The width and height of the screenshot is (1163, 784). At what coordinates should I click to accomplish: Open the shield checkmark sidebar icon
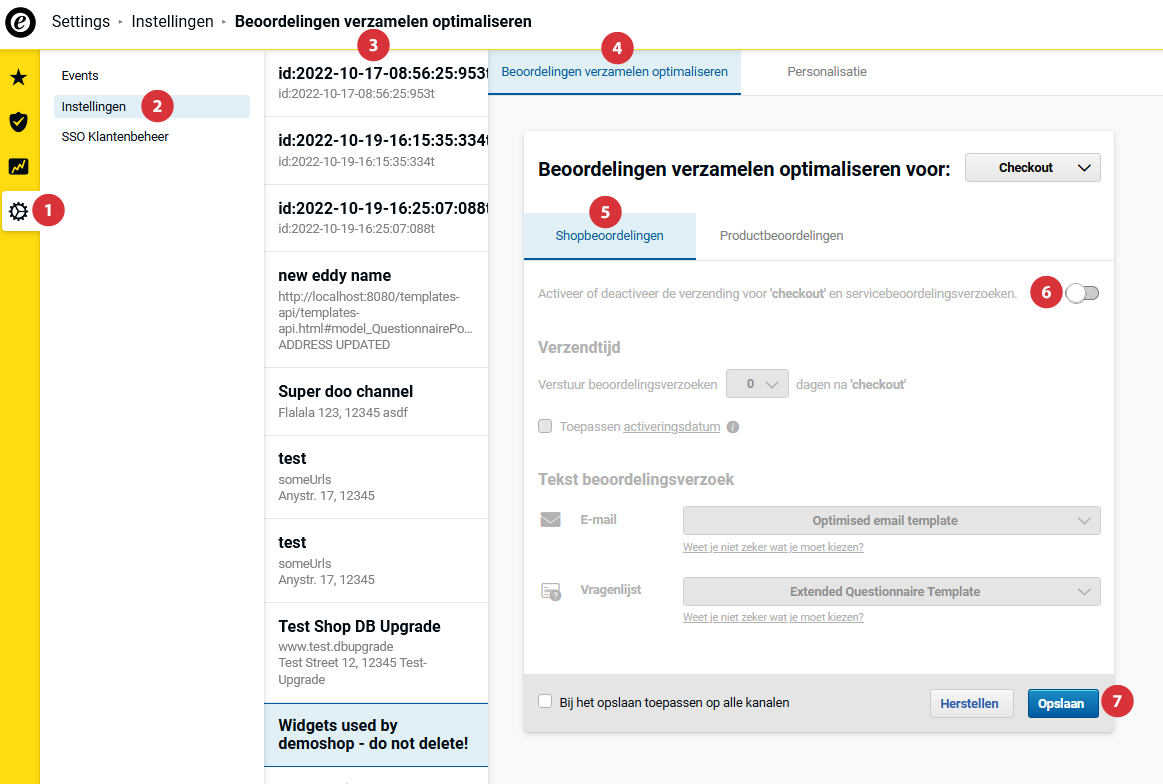point(19,122)
